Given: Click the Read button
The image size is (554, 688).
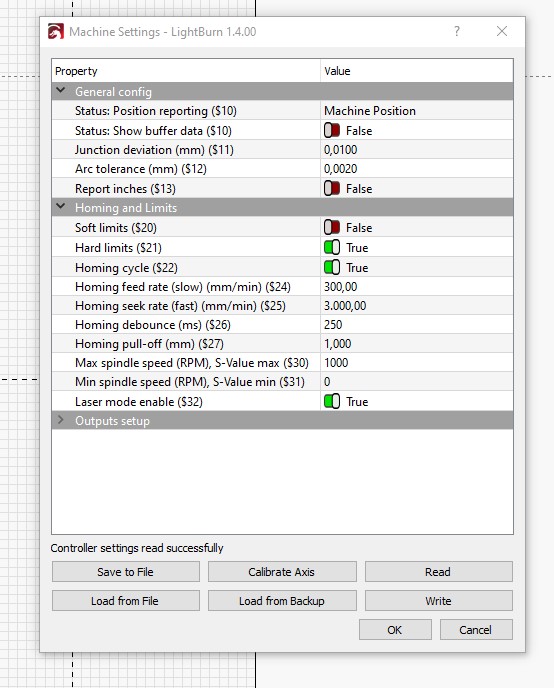Looking at the screenshot, I should click(438, 572).
